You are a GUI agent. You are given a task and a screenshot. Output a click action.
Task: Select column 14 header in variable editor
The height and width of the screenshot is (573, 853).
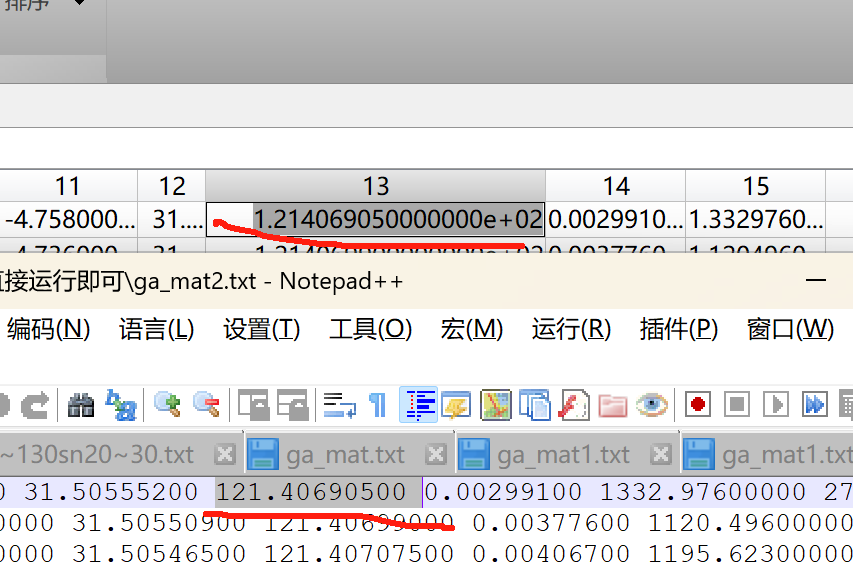click(615, 186)
